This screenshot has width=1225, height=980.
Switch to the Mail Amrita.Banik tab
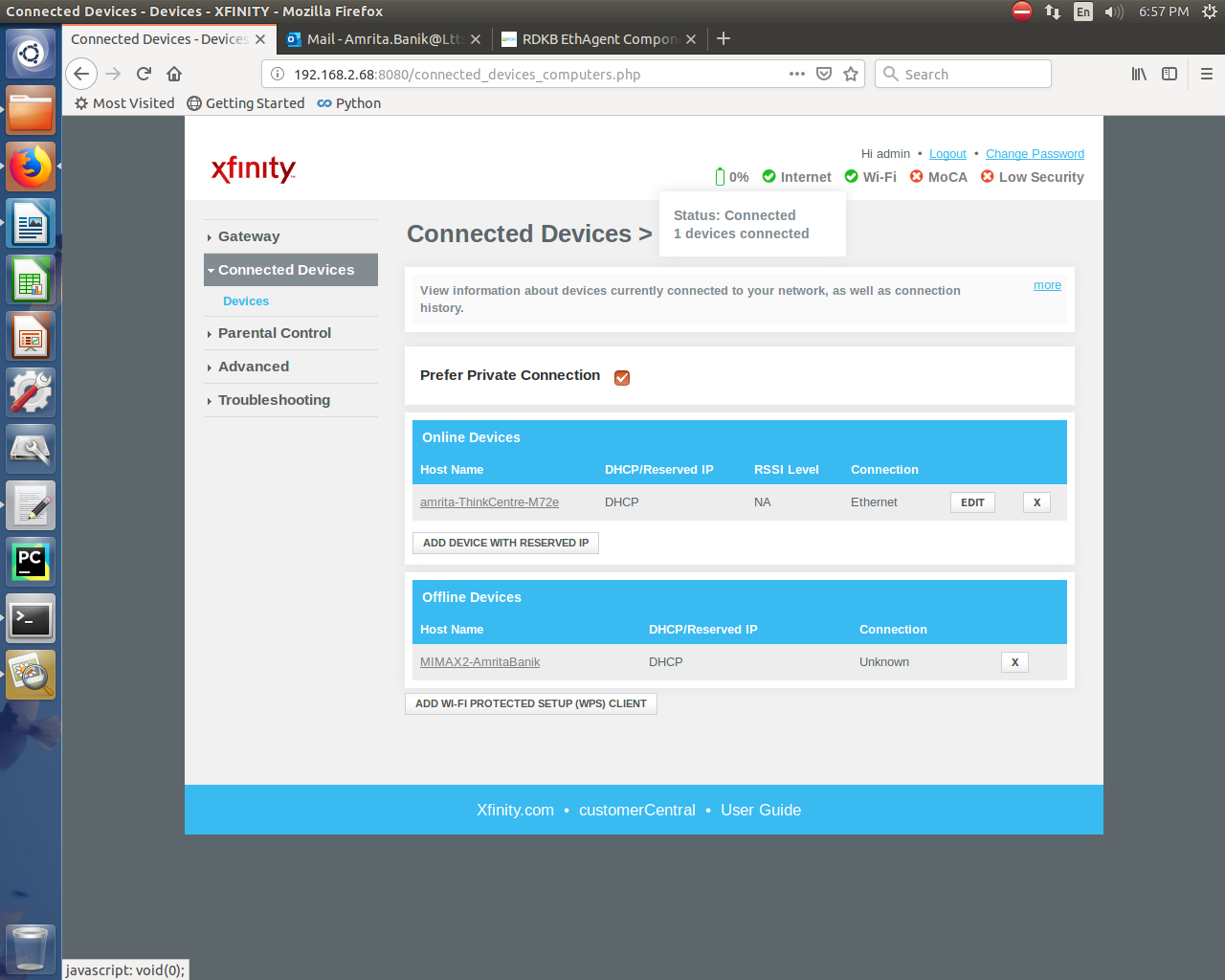383,39
